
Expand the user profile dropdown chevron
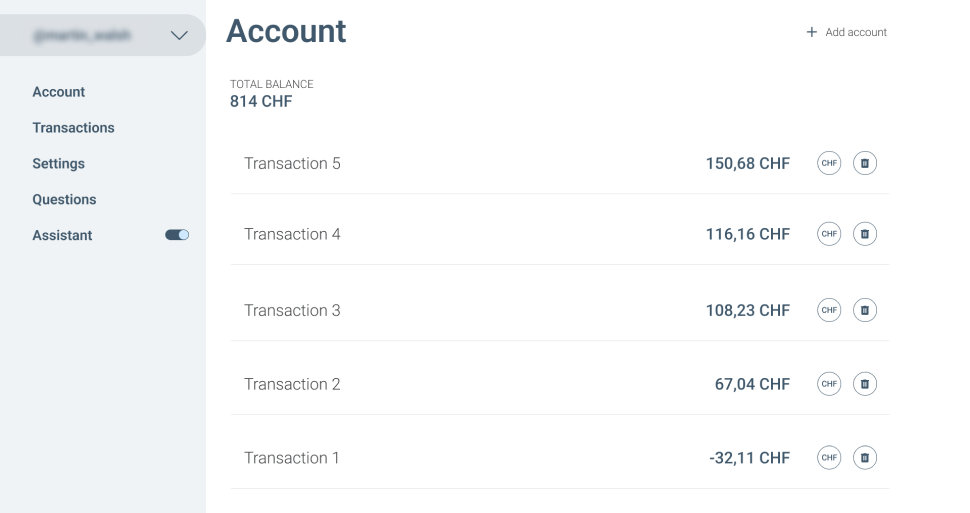(179, 36)
